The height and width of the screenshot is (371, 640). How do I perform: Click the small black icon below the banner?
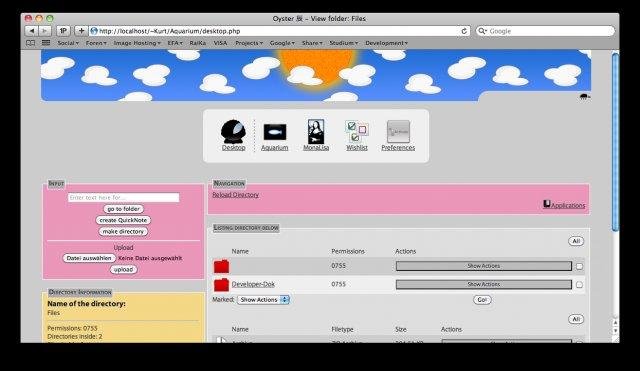(x=584, y=97)
